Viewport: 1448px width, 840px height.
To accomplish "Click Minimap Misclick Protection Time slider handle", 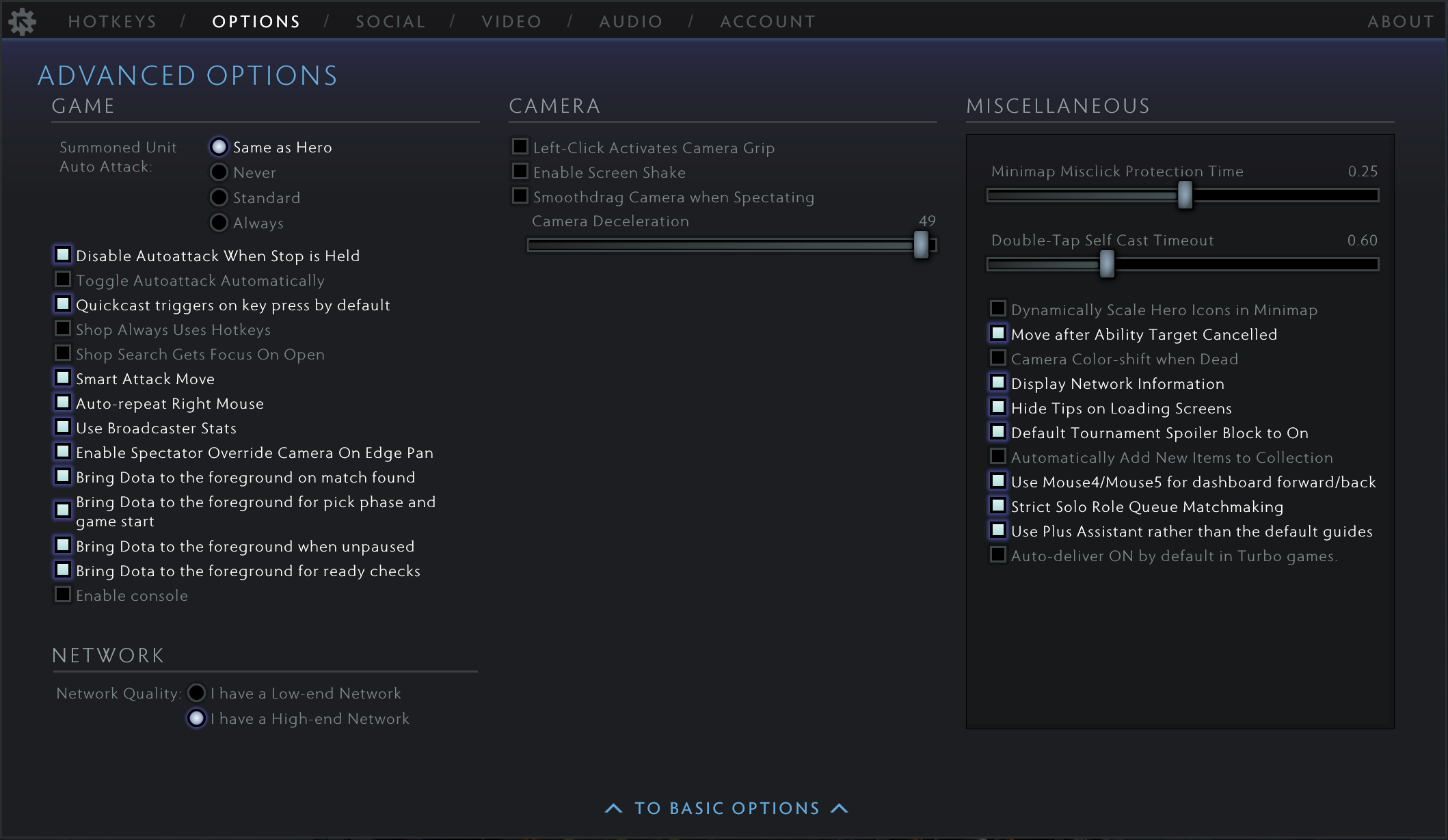I will (1185, 195).
